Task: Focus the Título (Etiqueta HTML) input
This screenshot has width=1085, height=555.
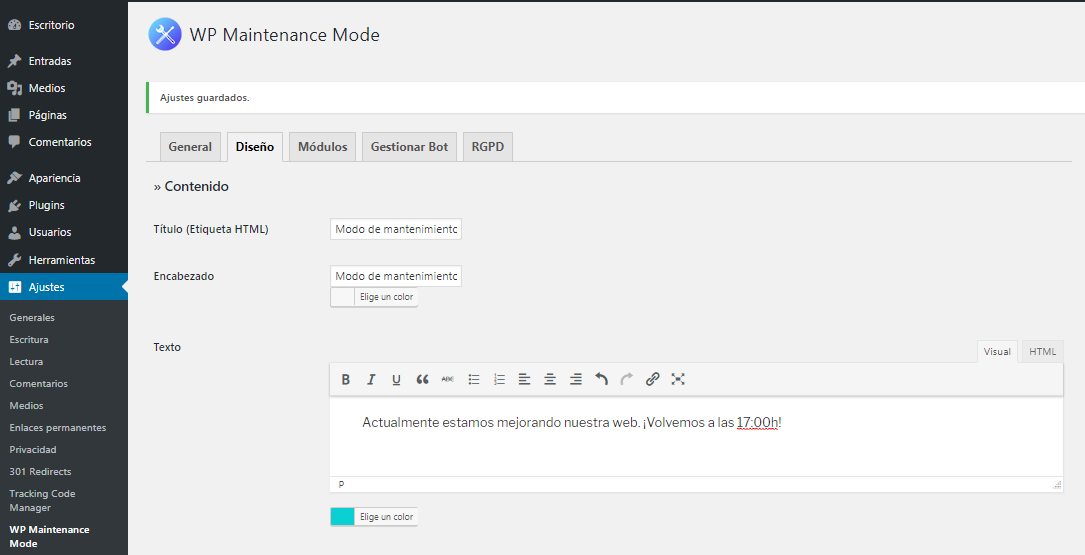Action: (396, 229)
